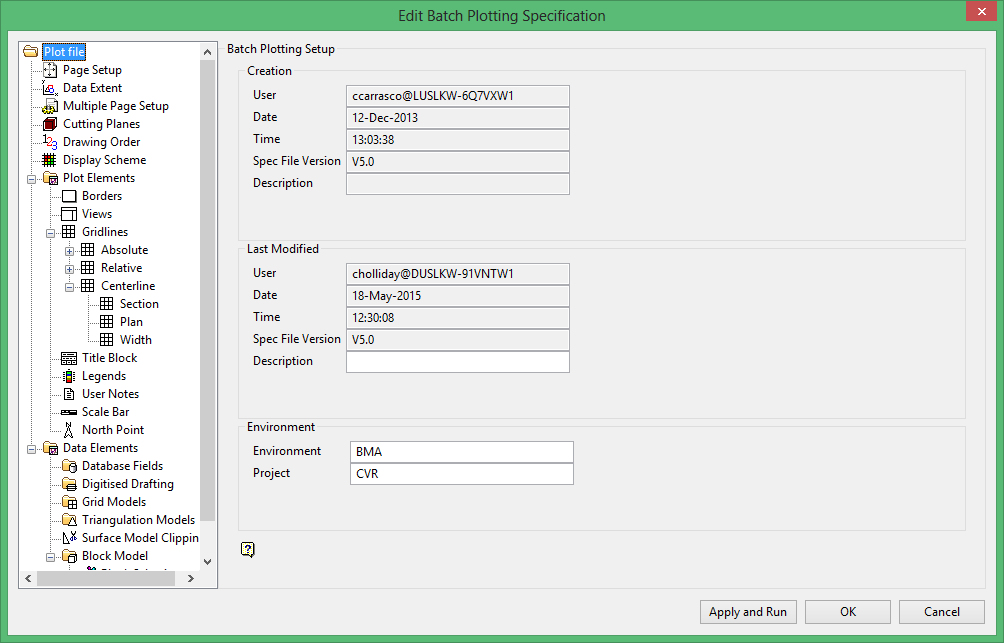Expand the Relative gridlines node

click(x=70, y=268)
